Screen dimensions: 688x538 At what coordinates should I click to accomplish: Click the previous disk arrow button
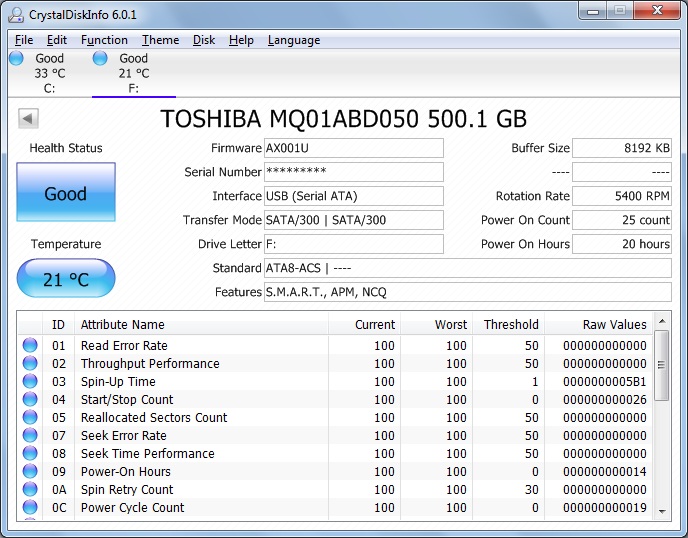coord(28,118)
